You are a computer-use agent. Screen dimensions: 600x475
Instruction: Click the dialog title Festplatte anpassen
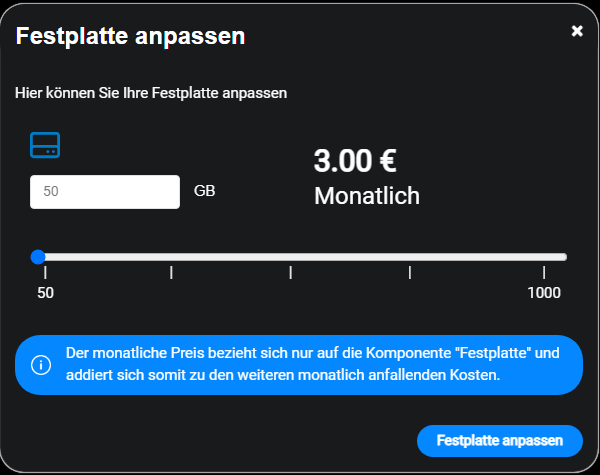(x=131, y=38)
